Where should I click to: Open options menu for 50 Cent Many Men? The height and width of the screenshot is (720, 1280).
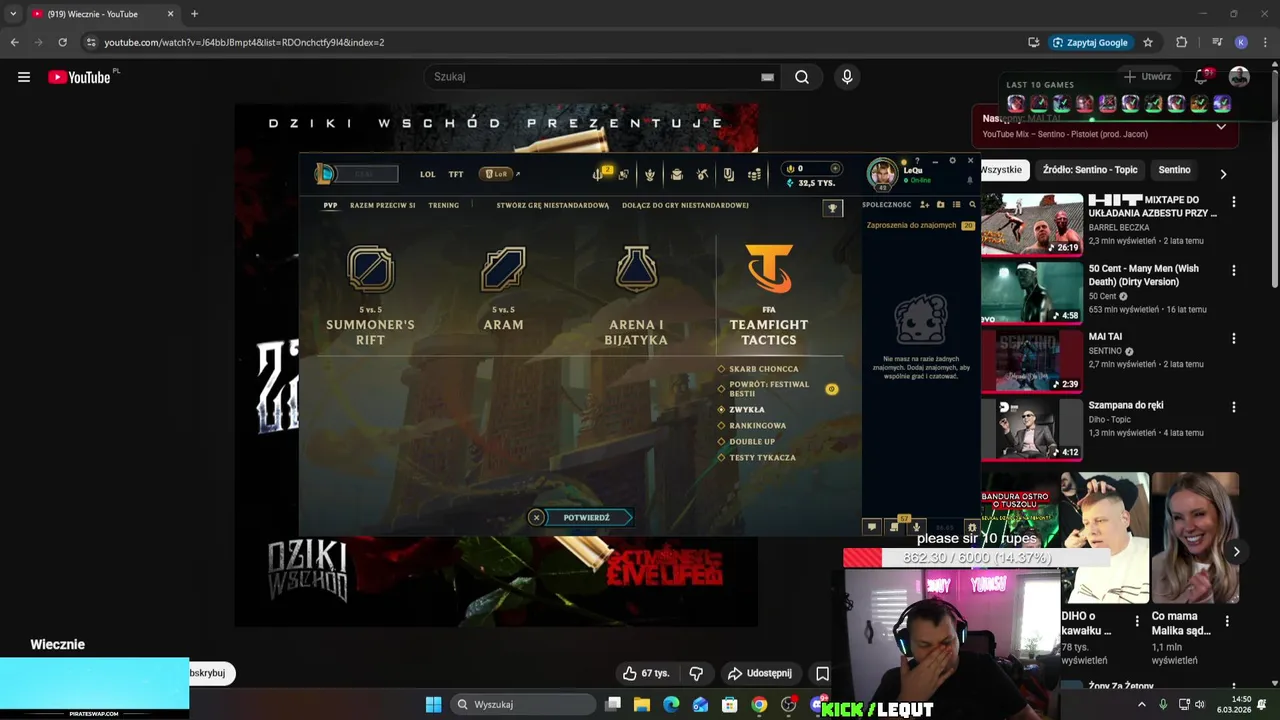1233,271
